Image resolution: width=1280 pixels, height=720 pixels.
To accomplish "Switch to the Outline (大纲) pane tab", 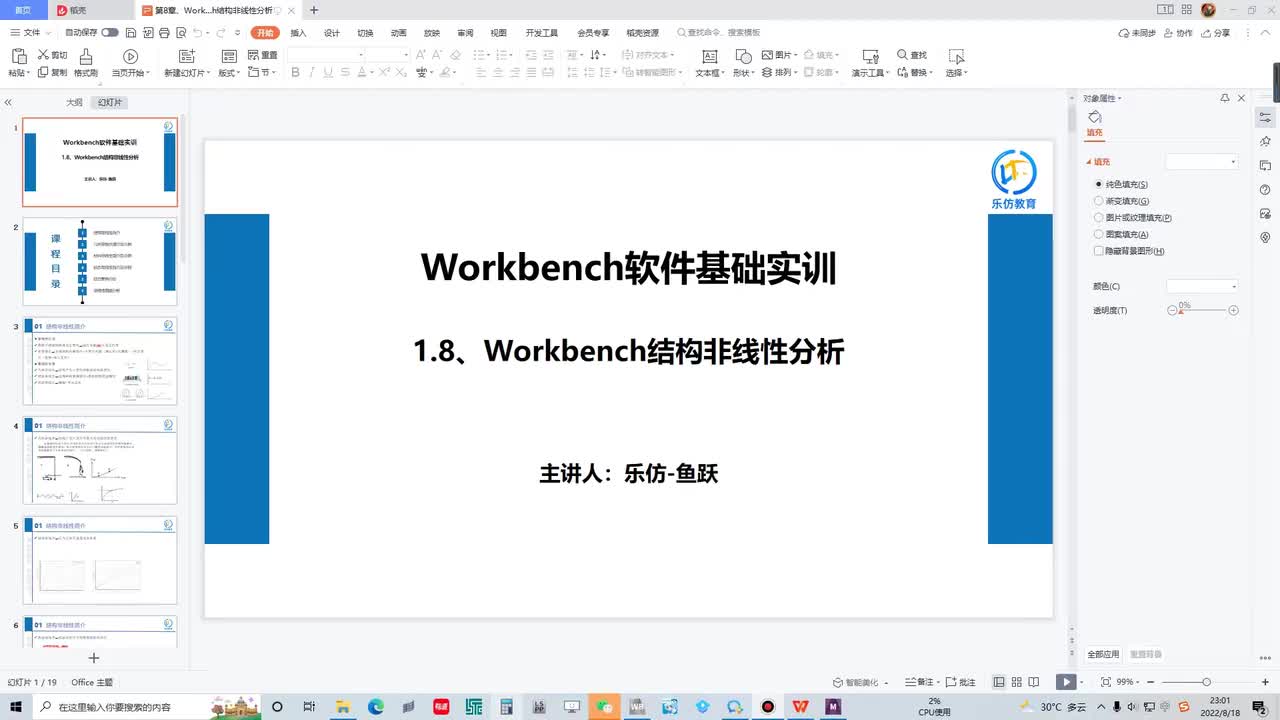I will click(74, 102).
